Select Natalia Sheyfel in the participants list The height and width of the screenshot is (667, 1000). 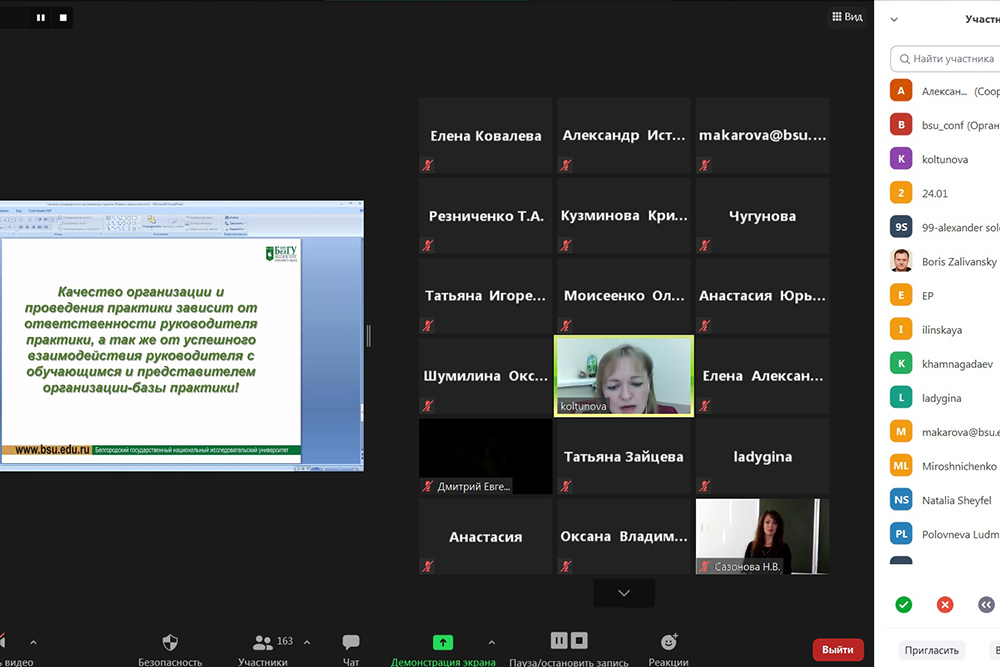pyautogui.click(x=945, y=500)
